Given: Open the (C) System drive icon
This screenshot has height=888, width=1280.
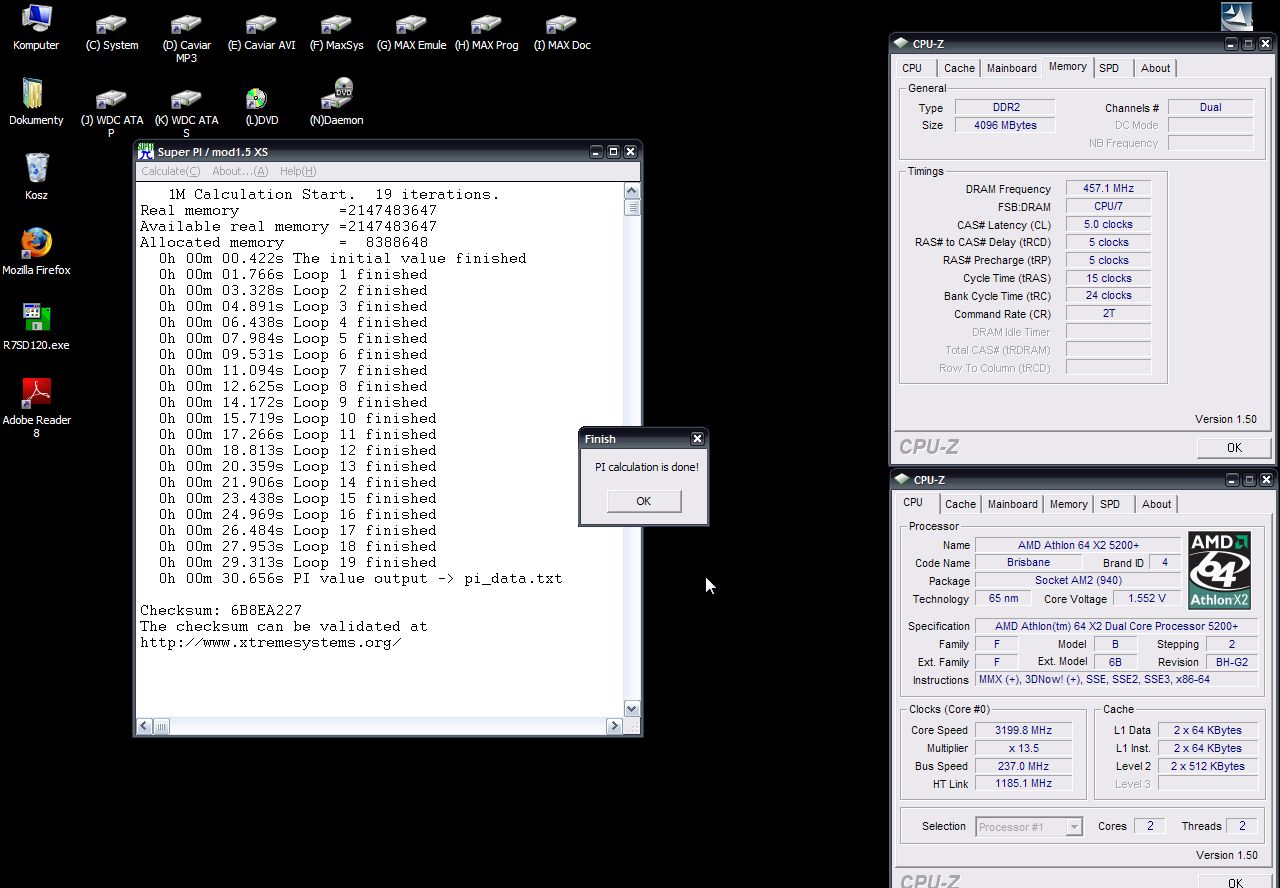Looking at the screenshot, I should pyautogui.click(x=112, y=24).
